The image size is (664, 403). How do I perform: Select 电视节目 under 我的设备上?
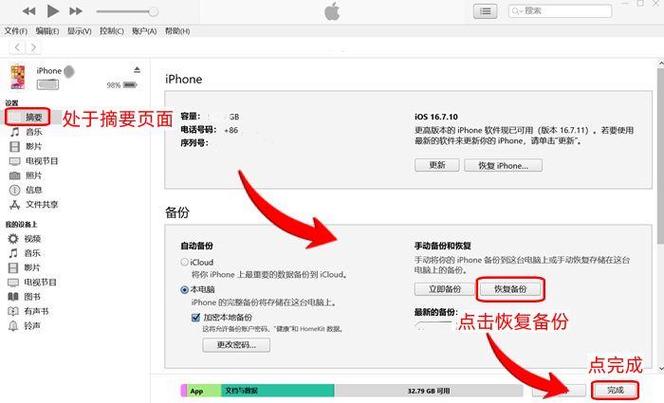[32, 282]
